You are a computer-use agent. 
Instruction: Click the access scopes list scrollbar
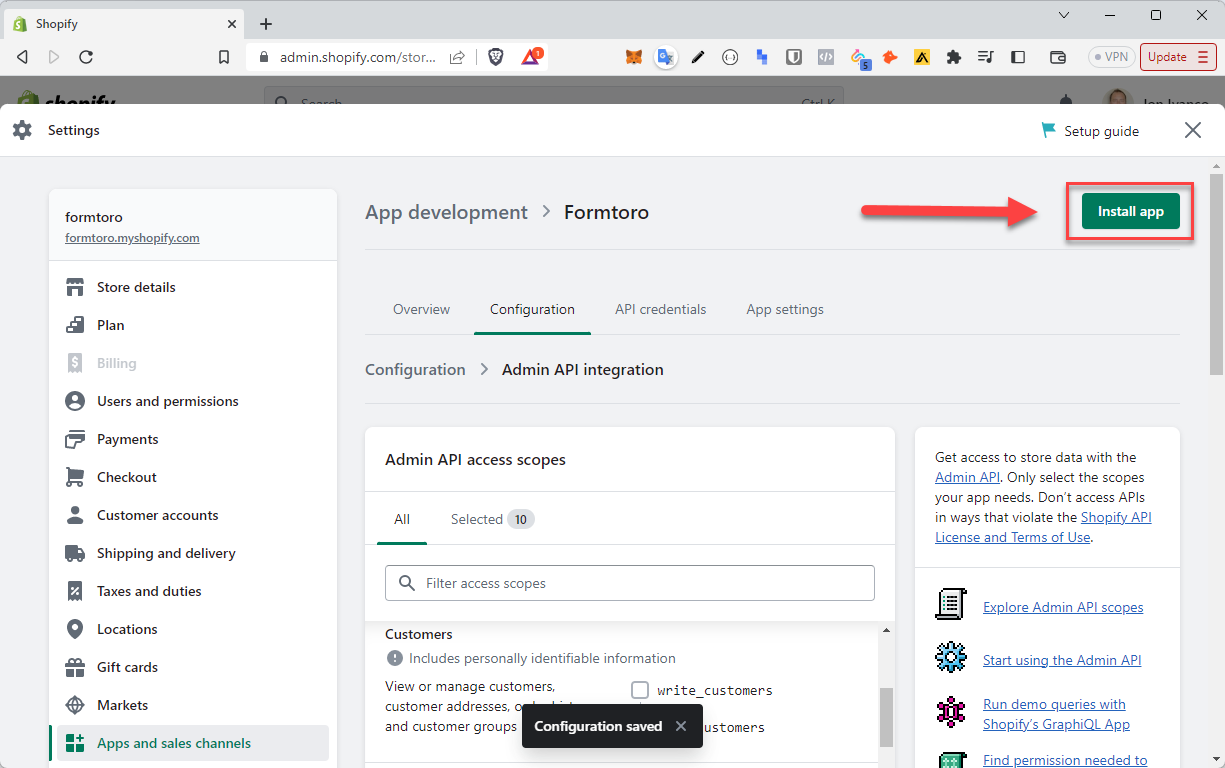pos(885,716)
